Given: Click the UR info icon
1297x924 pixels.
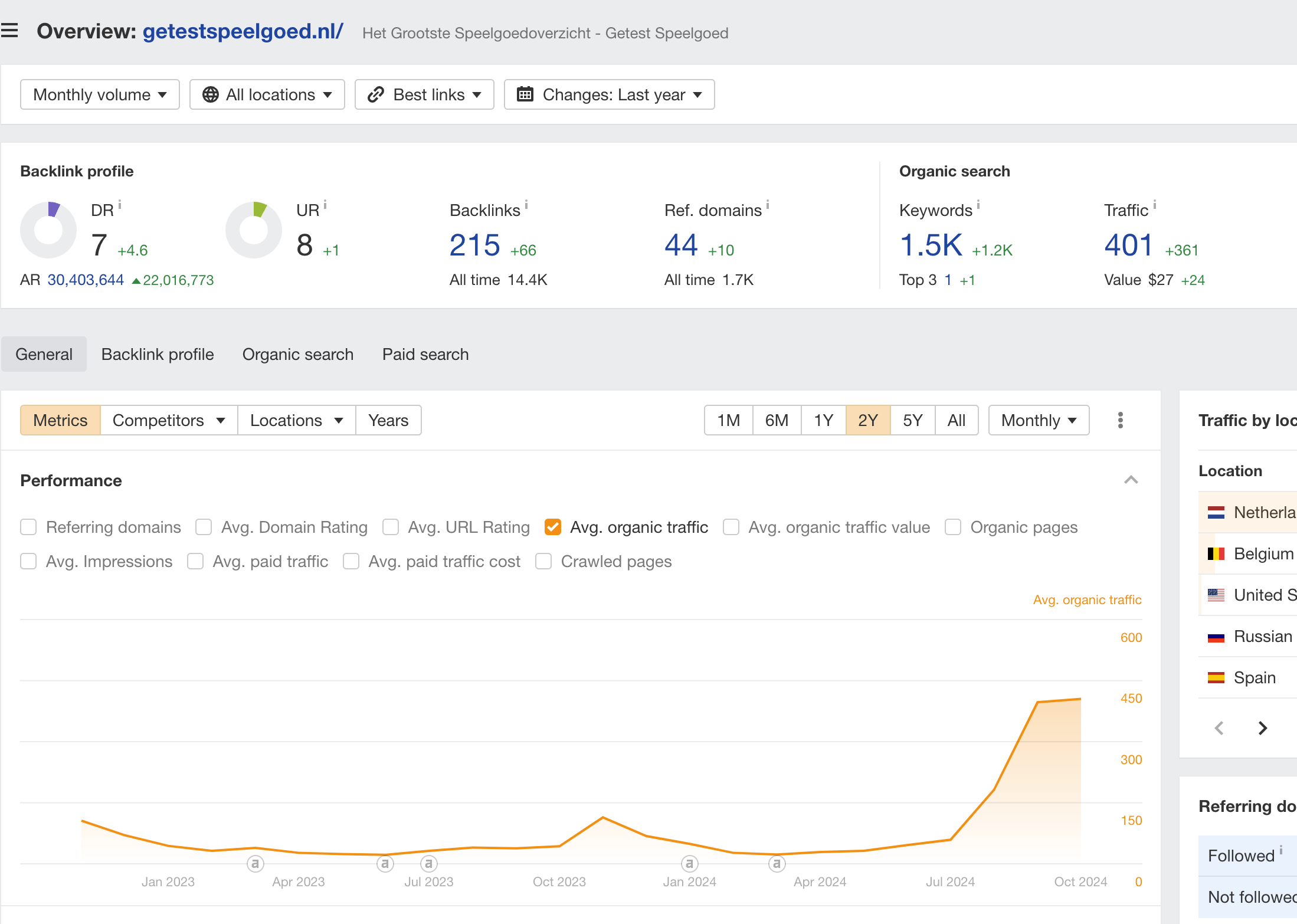Looking at the screenshot, I should pos(325,205).
